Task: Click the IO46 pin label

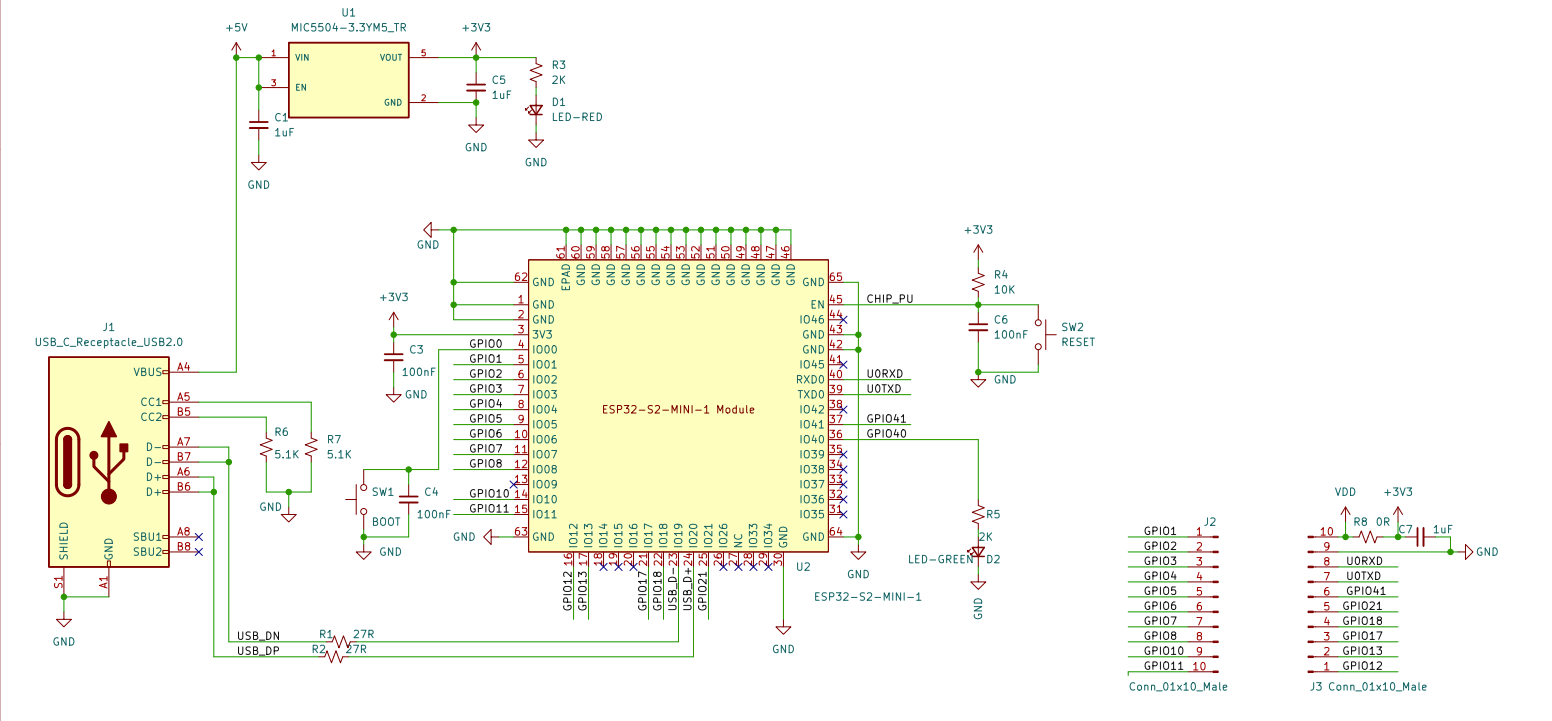Action: coord(812,320)
